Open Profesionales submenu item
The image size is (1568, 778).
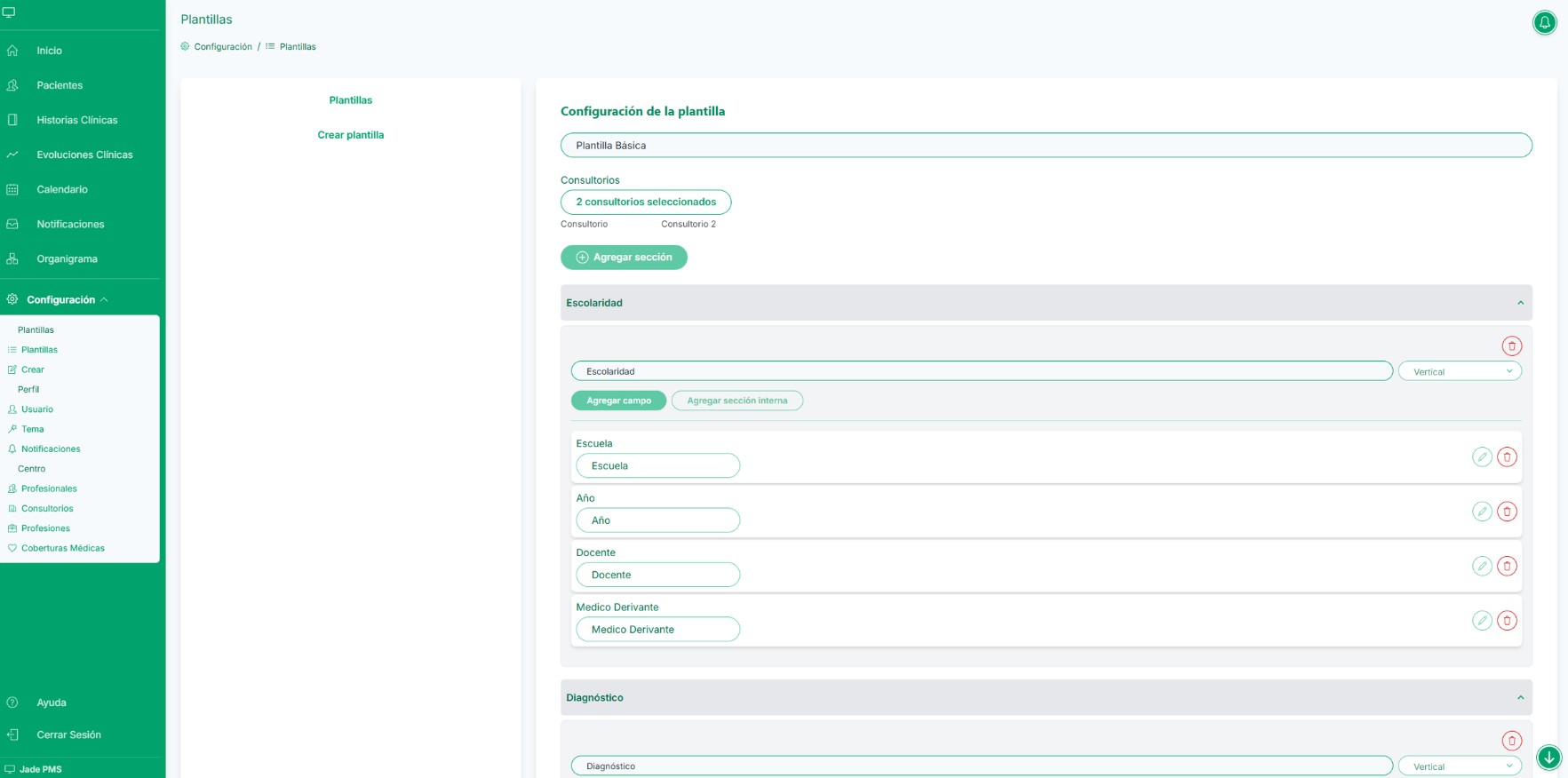tap(49, 488)
